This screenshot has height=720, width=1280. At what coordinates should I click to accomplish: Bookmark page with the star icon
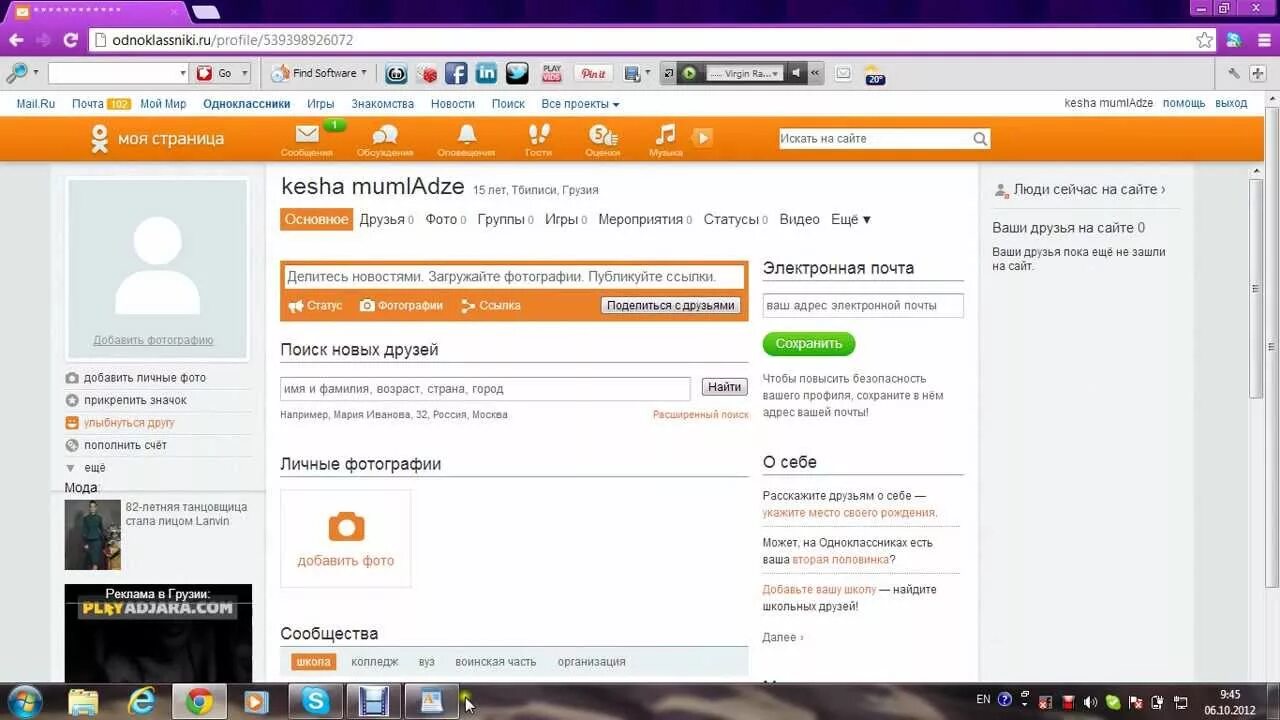pyautogui.click(x=1205, y=40)
